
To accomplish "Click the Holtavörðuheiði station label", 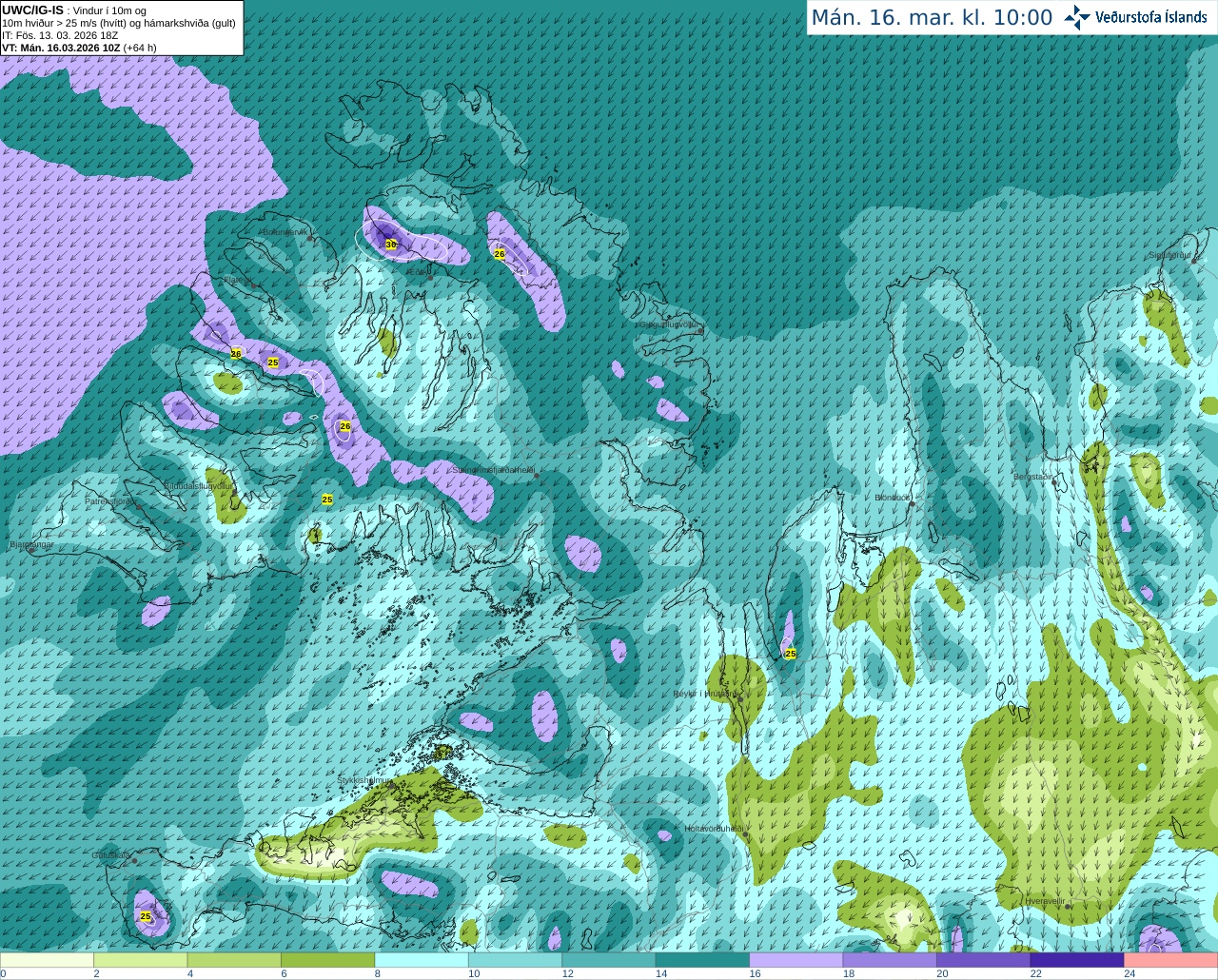I will (x=714, y=829).
